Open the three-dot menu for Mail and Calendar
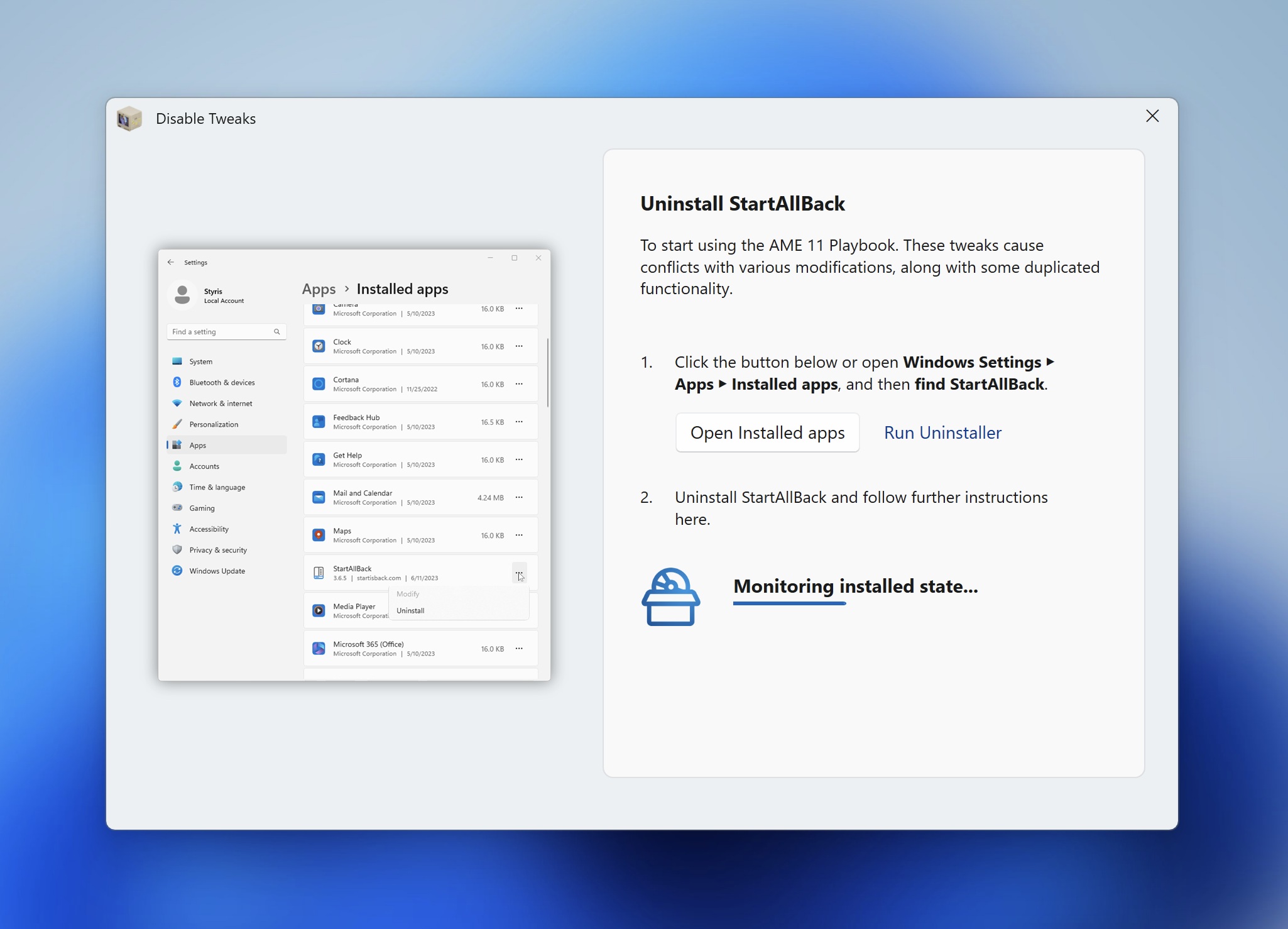Image resolution: width=1288 pixels, height=929 pixels. [519, 497]
